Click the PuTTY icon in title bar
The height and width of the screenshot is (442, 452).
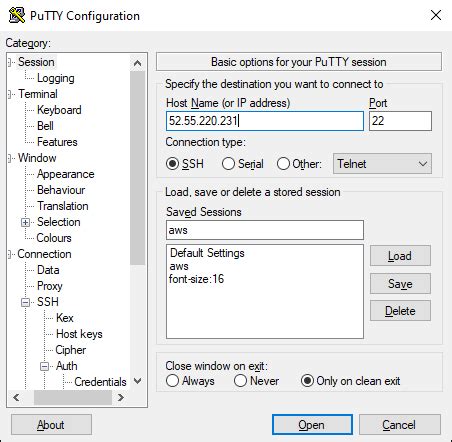[17, 15]
